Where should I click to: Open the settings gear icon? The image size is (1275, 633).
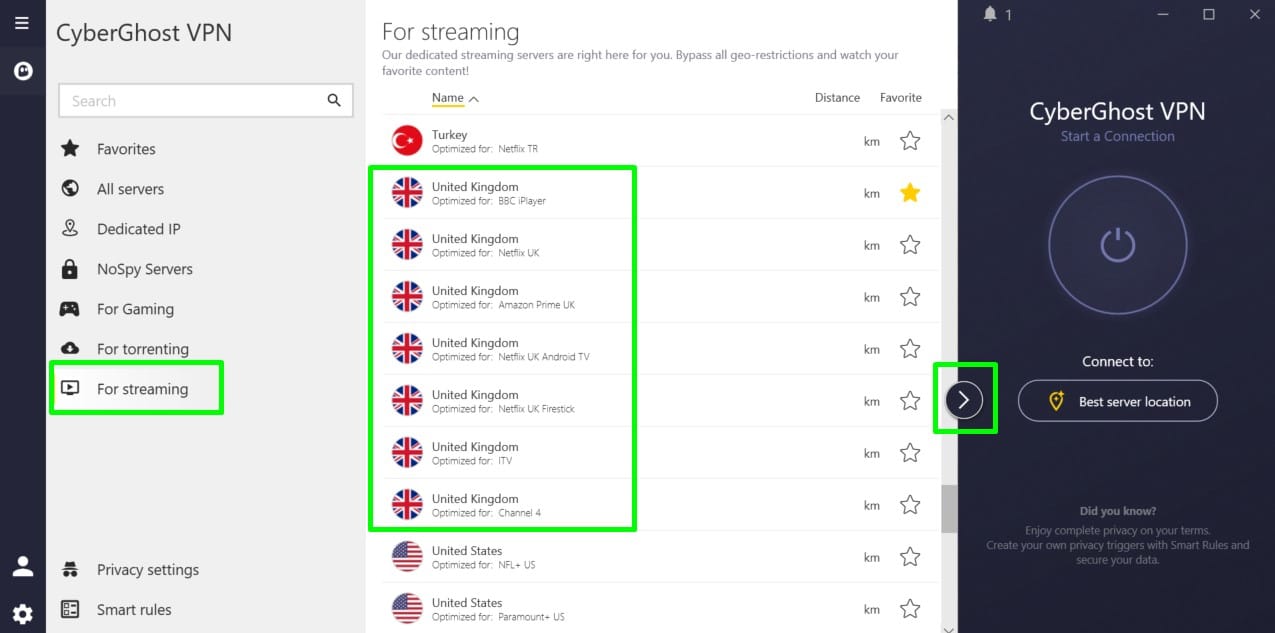pos(22,613)
